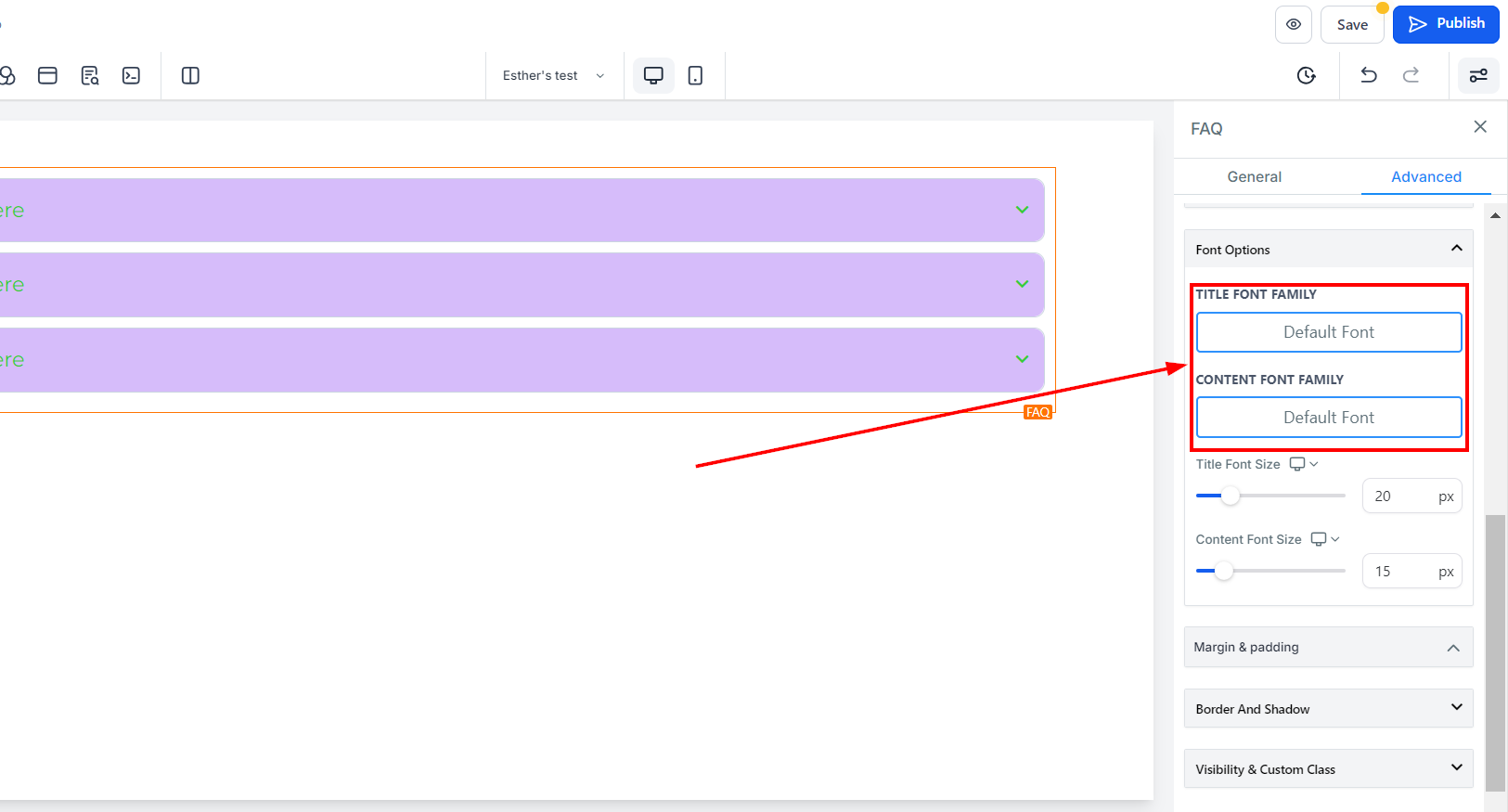The width and height of the screenshot is (1508, 812).
Task: Click the redo arrow icon
Action: point(1411,75)
